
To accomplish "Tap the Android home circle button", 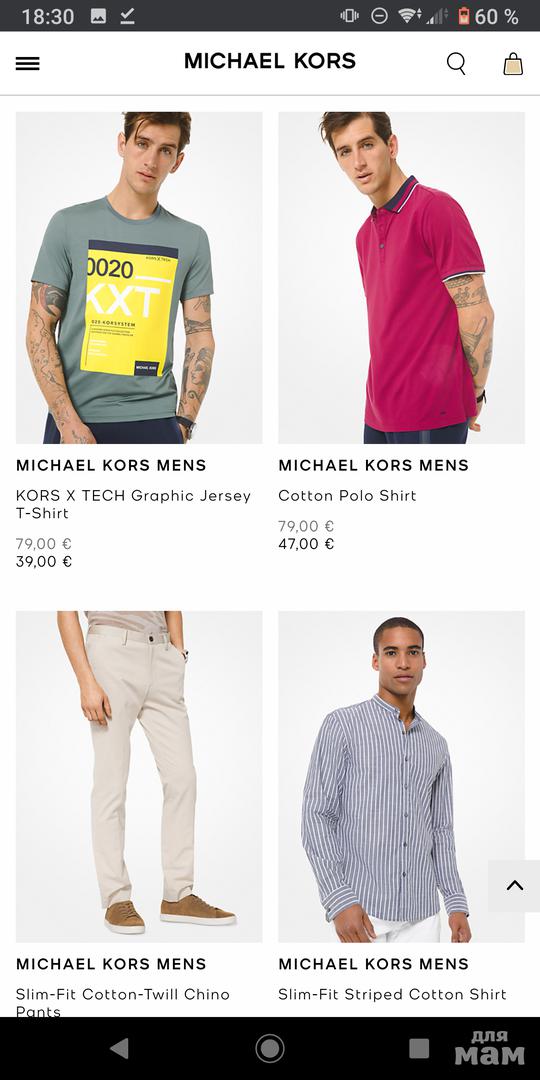I will point(270,1048).
